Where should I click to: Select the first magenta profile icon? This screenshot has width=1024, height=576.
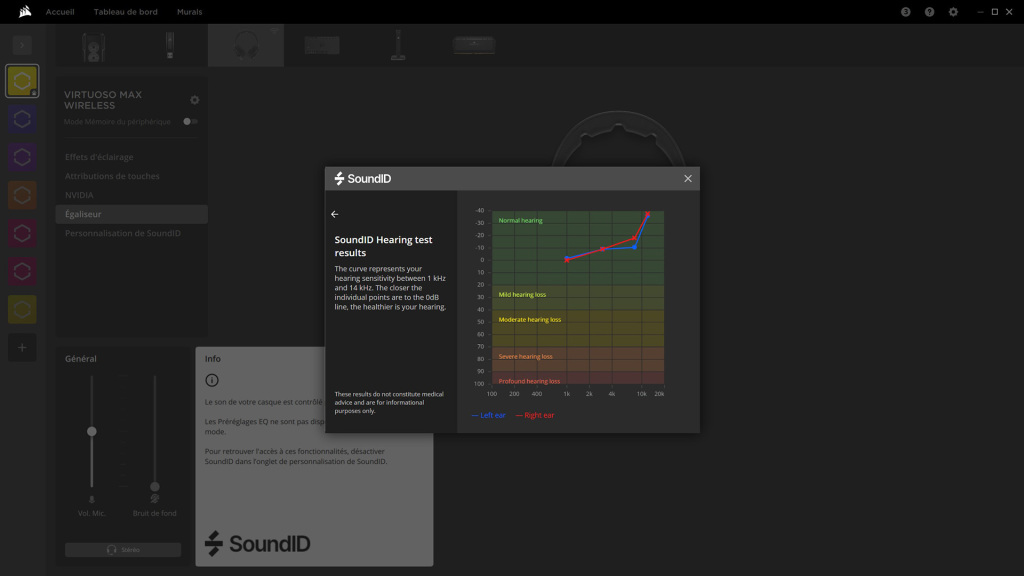pyautogui.click(x=22, y=233)
